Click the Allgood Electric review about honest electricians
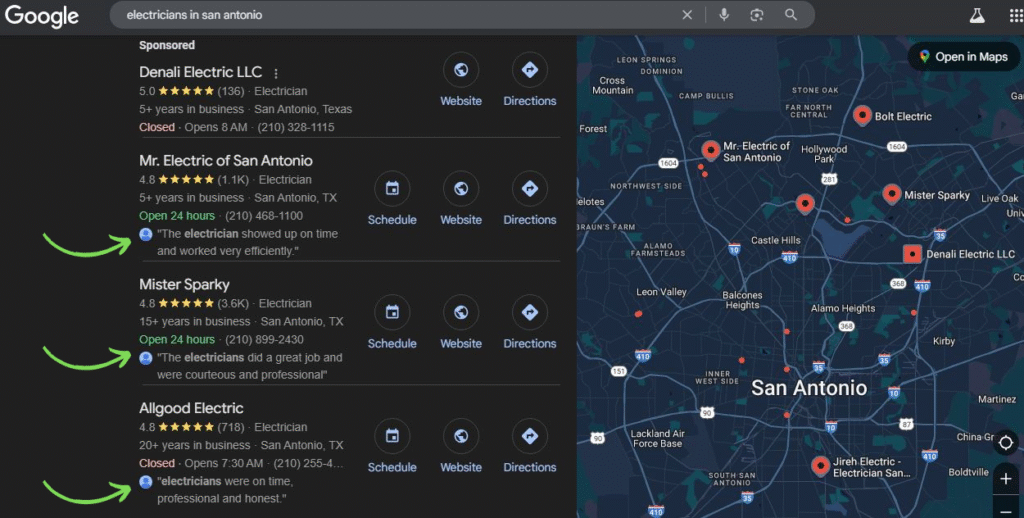The image size is (1024, 518). click(x=225, y=490)
